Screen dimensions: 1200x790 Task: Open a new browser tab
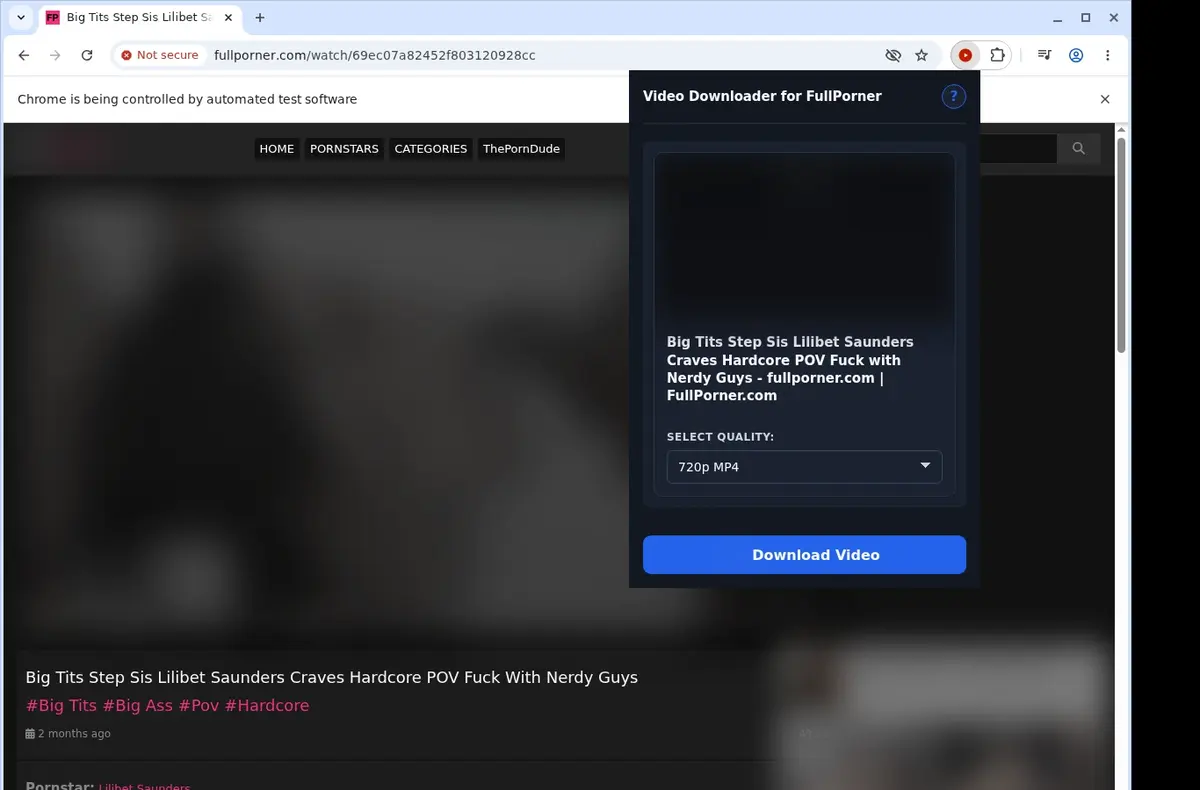click(260, 17)
